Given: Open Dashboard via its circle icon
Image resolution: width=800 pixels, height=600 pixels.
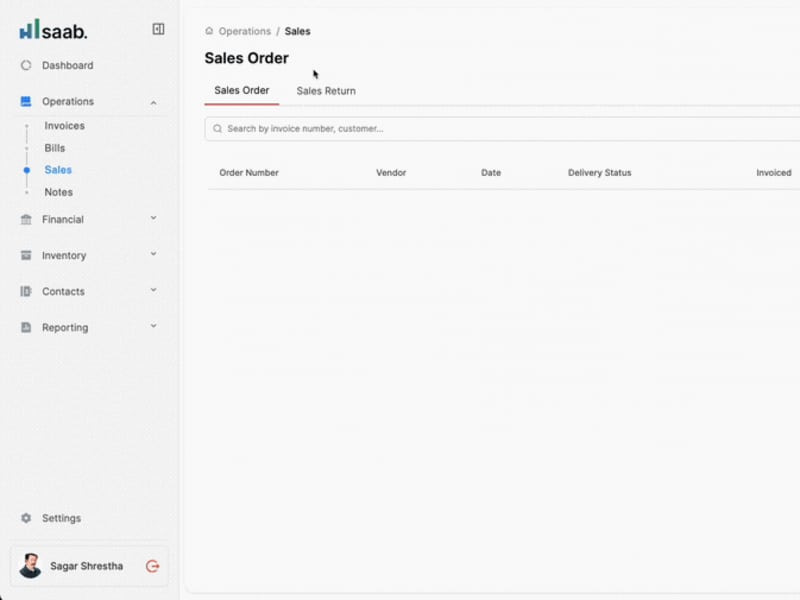Looking at the screenshot, I should click(x=26, y=65).
